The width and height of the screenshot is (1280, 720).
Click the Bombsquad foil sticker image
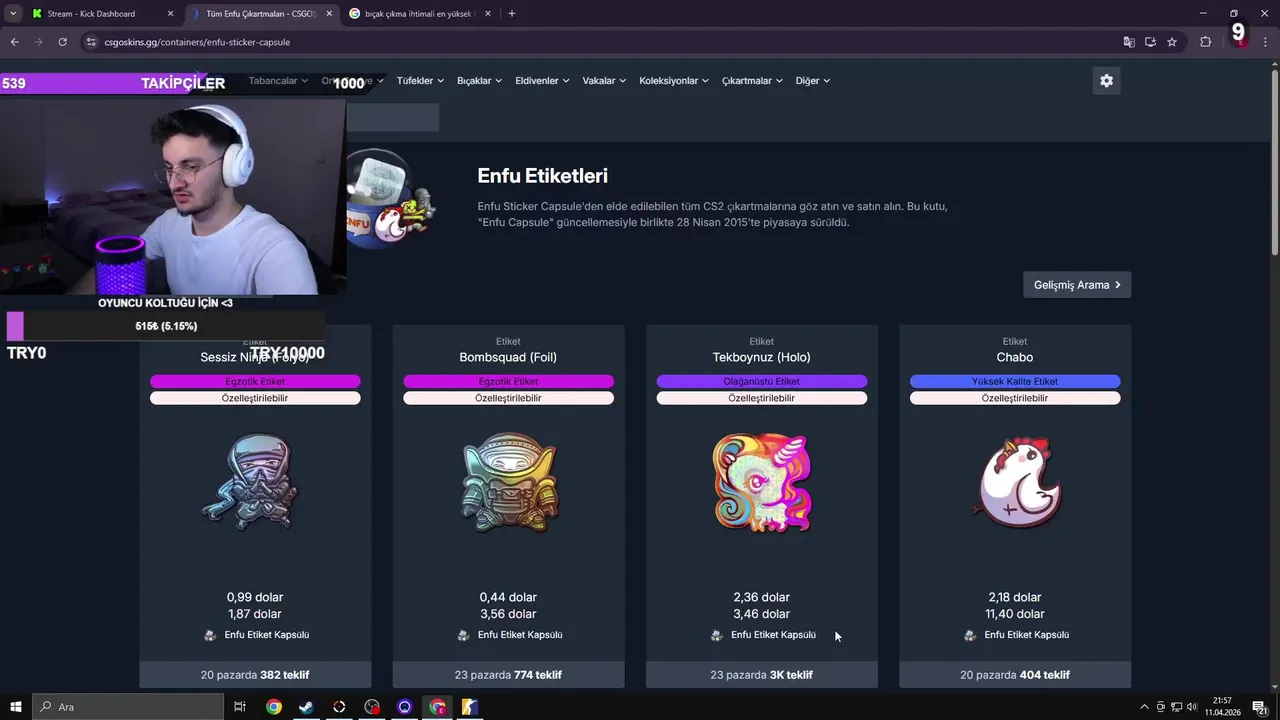[x=509, y=482]
